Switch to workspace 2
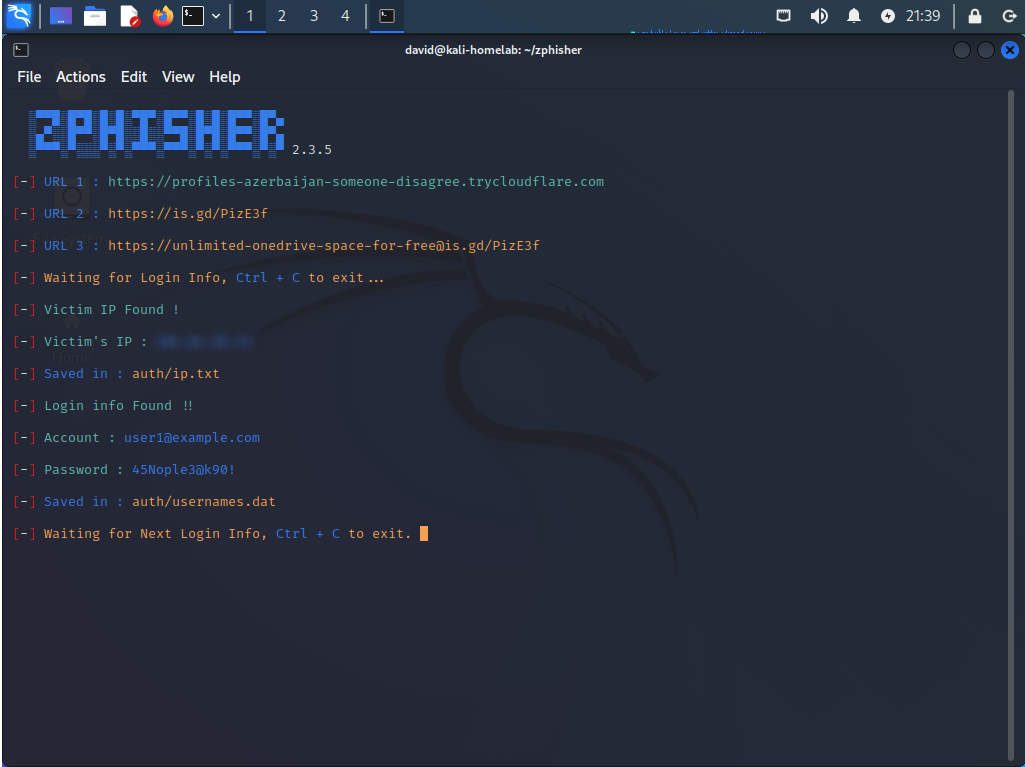The image size is (1025, 767). pyautogui.click(x=282, y=16)
